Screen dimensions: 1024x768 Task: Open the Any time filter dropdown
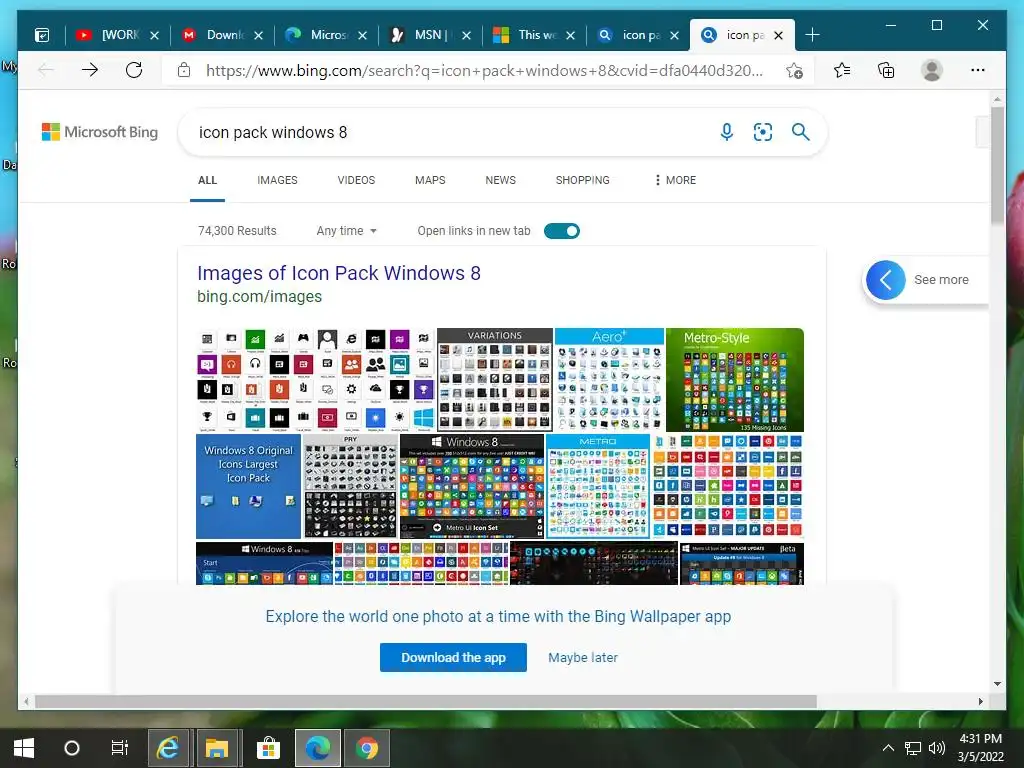[347, 231]
